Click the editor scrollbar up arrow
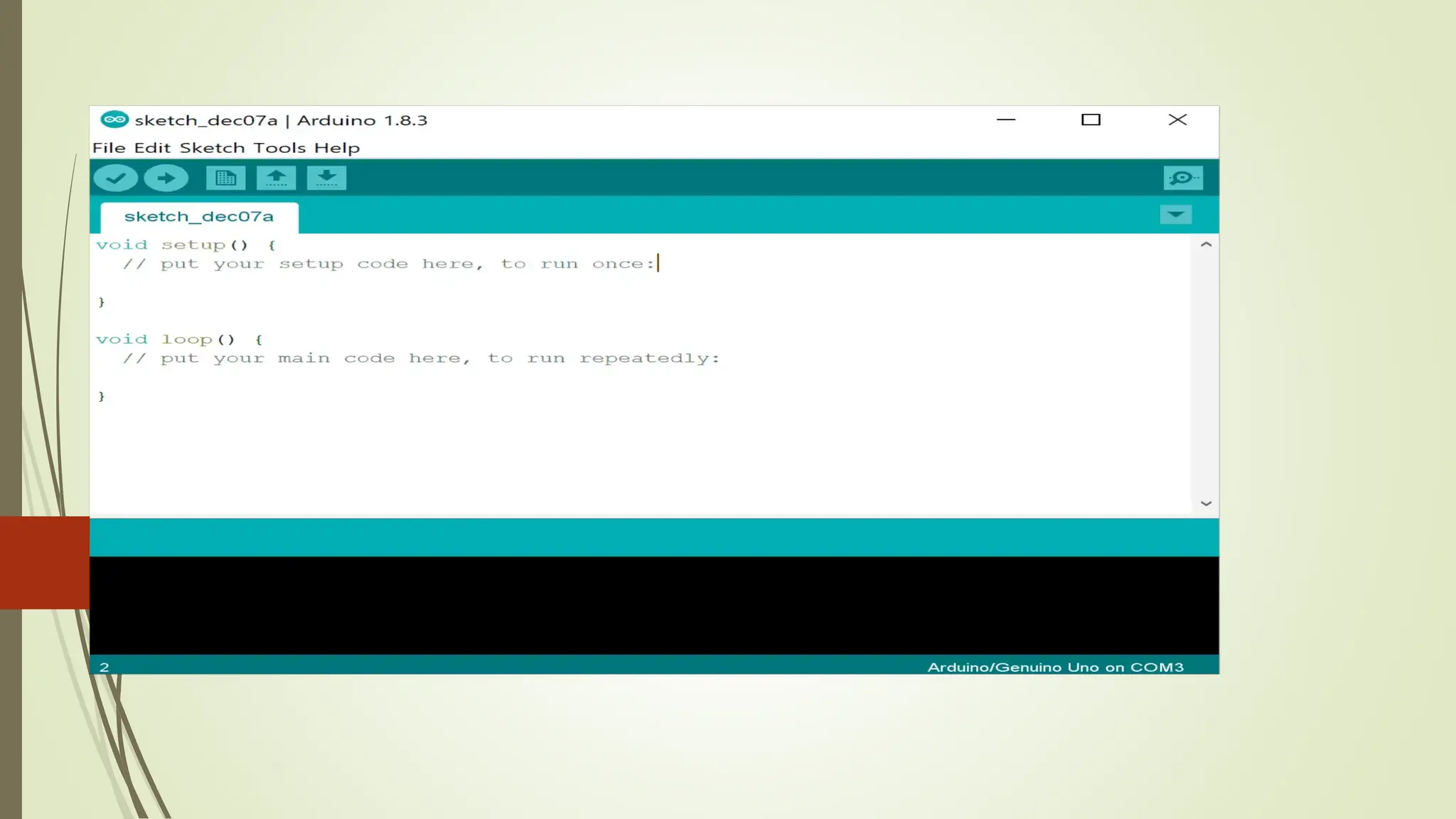The width and height of the screenshot is (1456, 819). click(1206, 245)
